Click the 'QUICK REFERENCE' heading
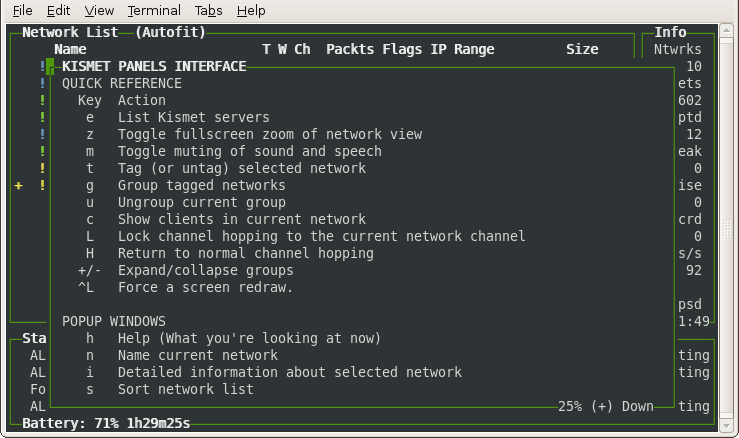The image size is (739, 438). click(122, 83)
